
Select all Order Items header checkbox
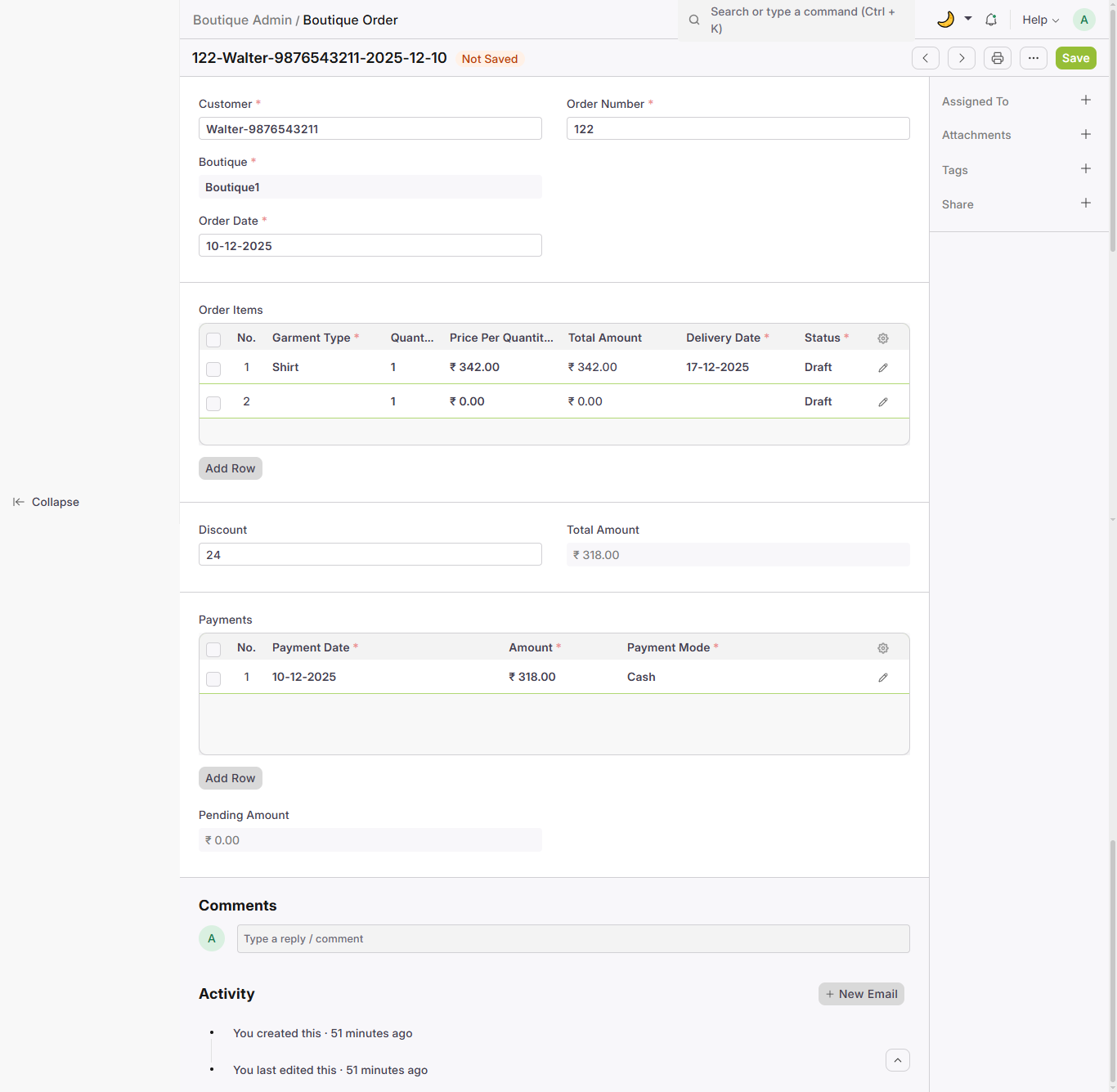(x=213, y=339)
